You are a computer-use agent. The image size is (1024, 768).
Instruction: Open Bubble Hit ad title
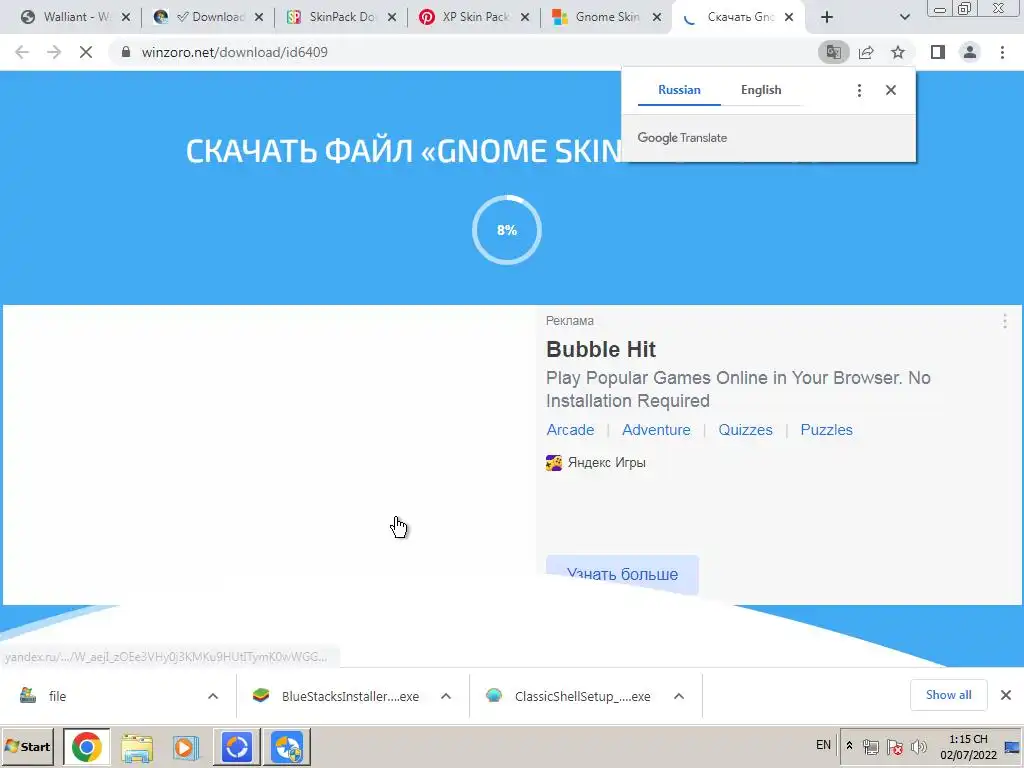601,349
